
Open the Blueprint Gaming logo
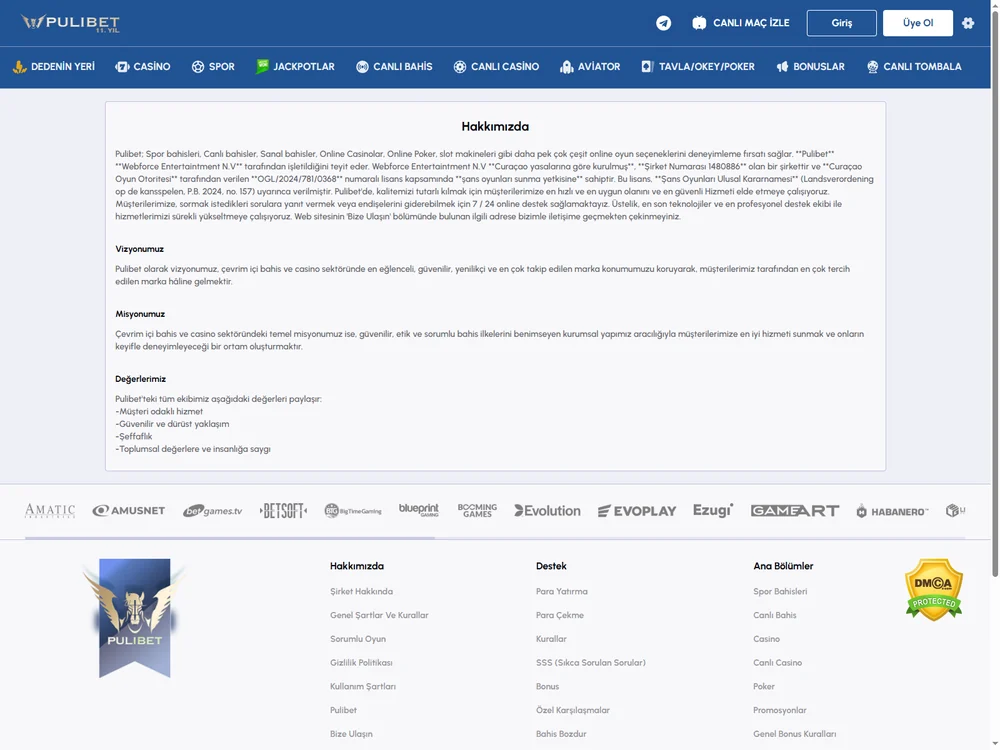419,510
